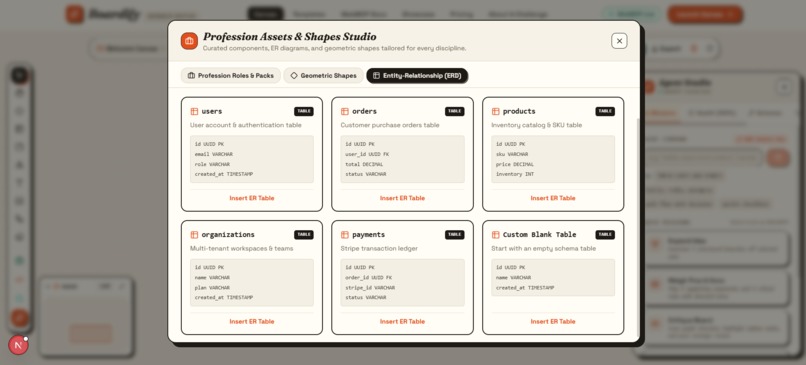The height and width of the screenshot is (365, 806).
Task: Click 'order_id UUID FK' field in payments
Action: click(369, 278)
